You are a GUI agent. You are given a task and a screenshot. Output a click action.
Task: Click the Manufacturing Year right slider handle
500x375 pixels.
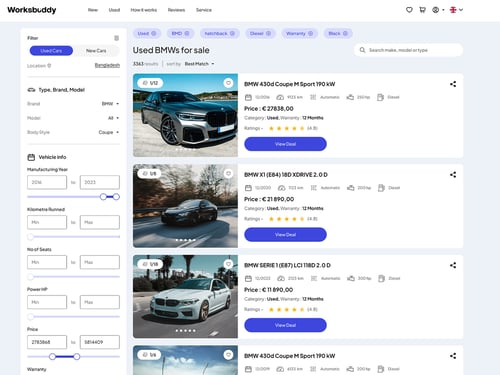pos(116,197)
